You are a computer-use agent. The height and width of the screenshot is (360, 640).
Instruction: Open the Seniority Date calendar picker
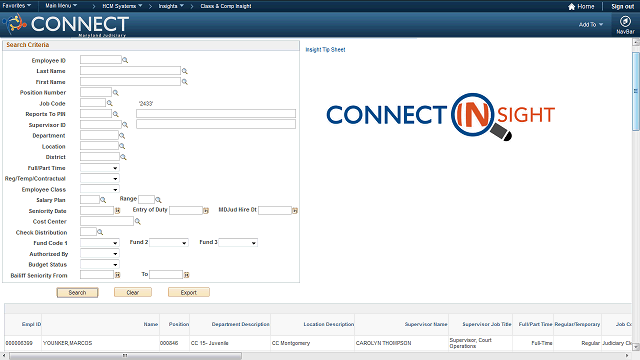118,211
